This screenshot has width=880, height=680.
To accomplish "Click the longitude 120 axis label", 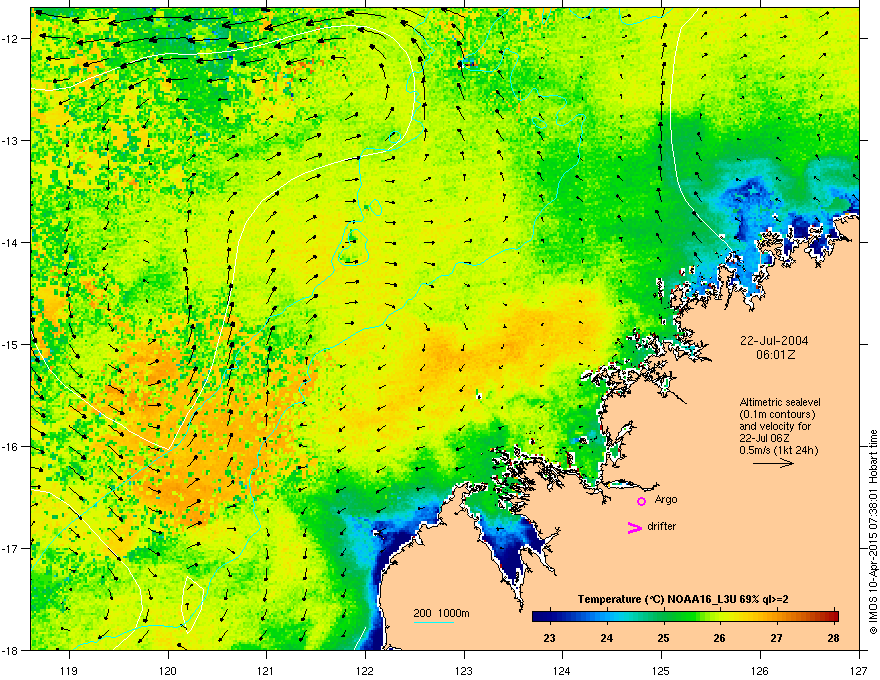I will [168, 670].
